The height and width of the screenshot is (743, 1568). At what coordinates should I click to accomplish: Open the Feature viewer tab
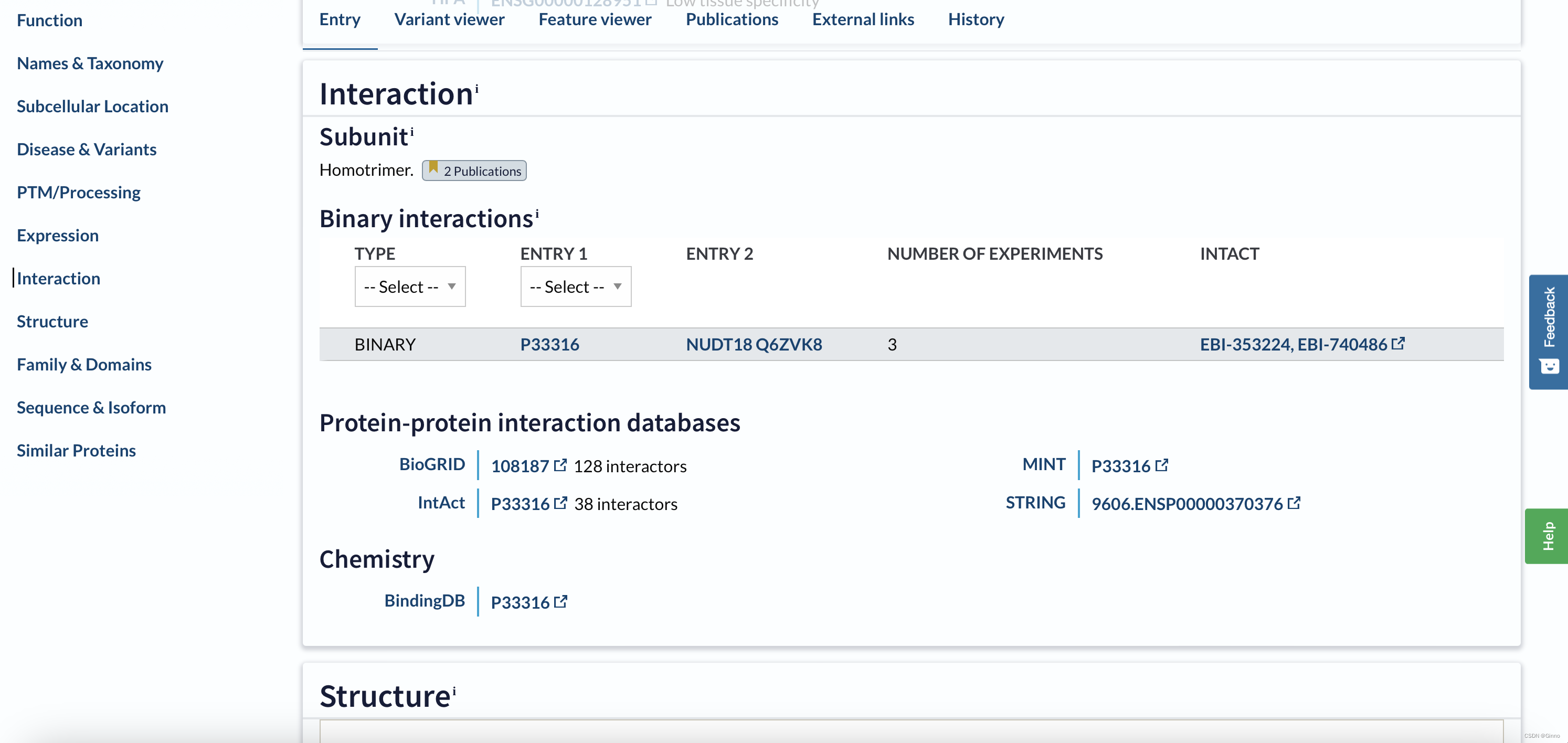[595, 19]
